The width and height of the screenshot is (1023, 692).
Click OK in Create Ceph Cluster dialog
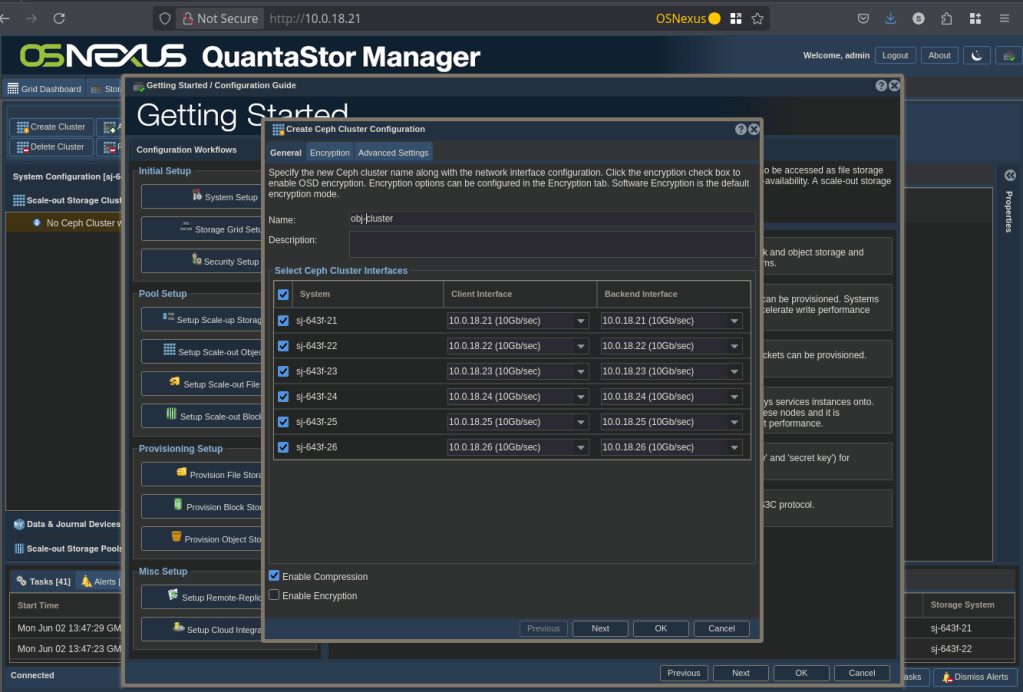point(660,629)
